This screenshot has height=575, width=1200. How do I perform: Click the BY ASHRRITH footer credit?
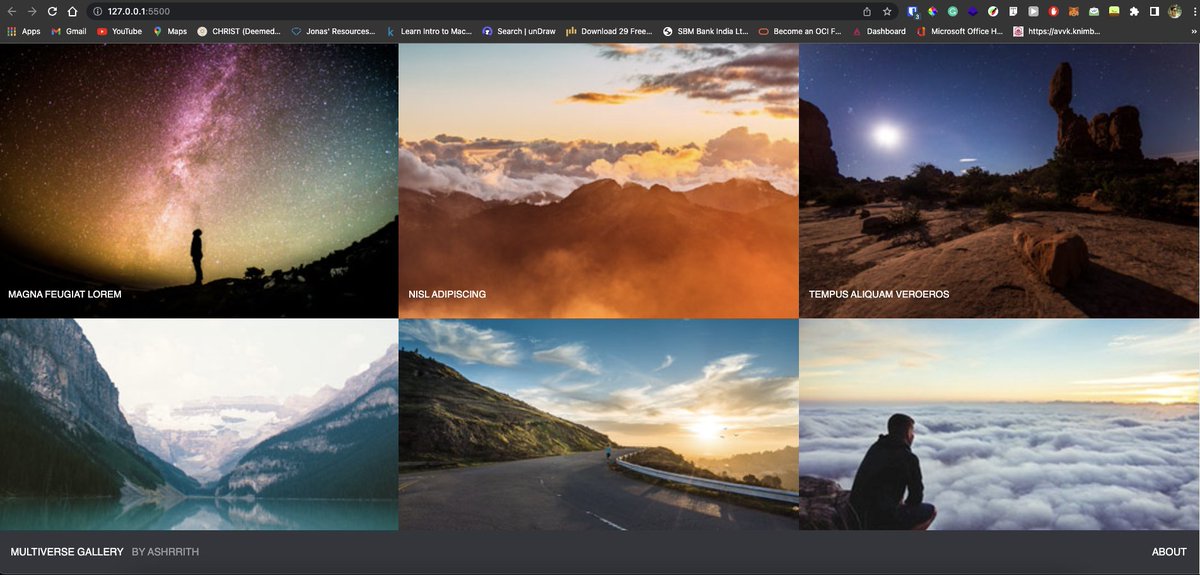point(165,552)
